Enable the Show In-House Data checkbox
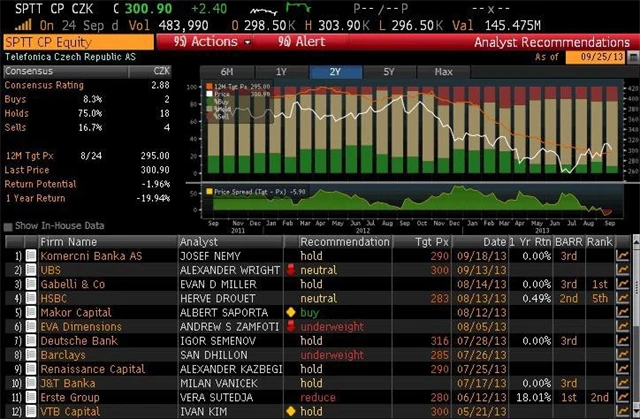Viewport: 640px width, 419px height. 8,226
